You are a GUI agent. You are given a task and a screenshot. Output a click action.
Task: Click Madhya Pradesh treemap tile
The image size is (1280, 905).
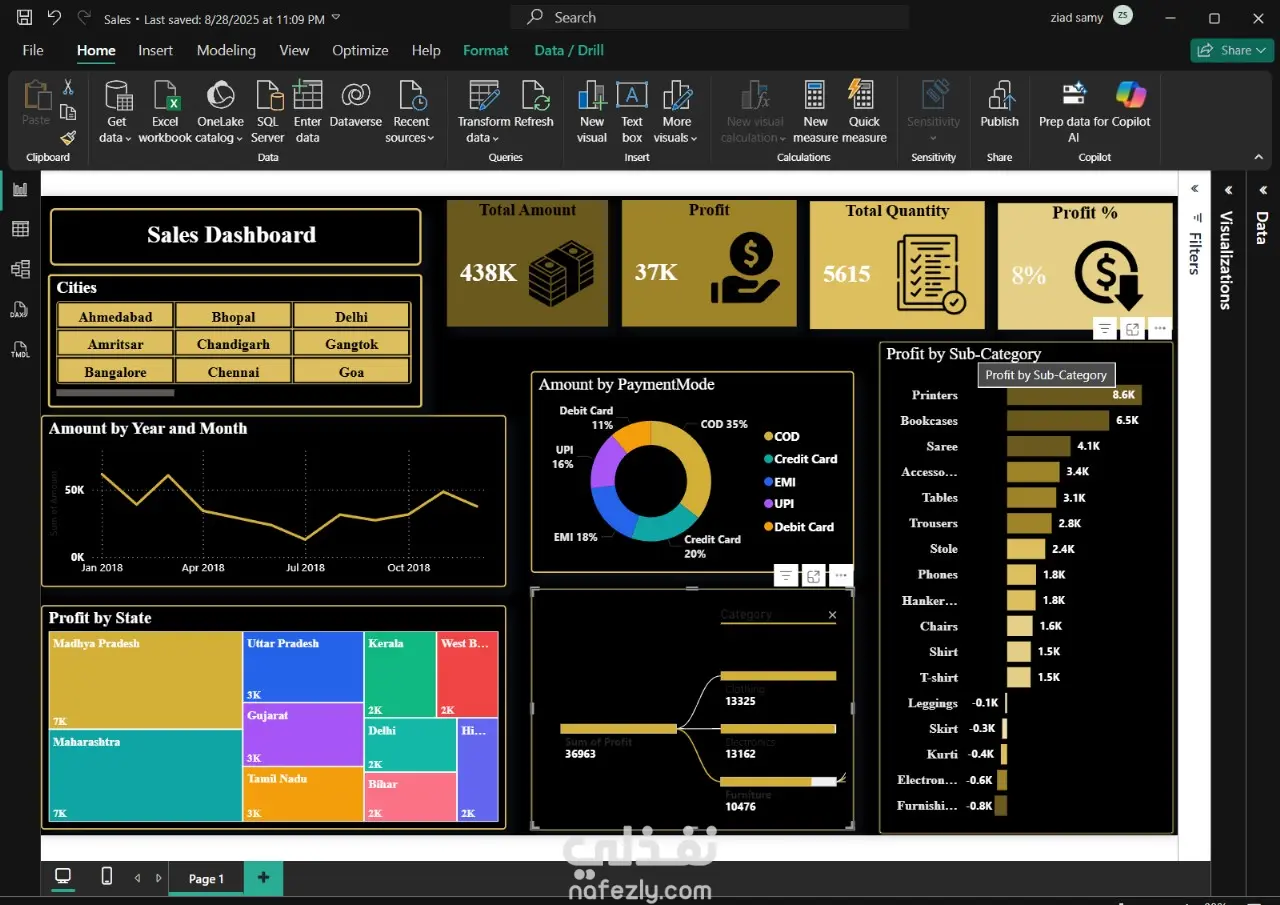pos(146,680)
